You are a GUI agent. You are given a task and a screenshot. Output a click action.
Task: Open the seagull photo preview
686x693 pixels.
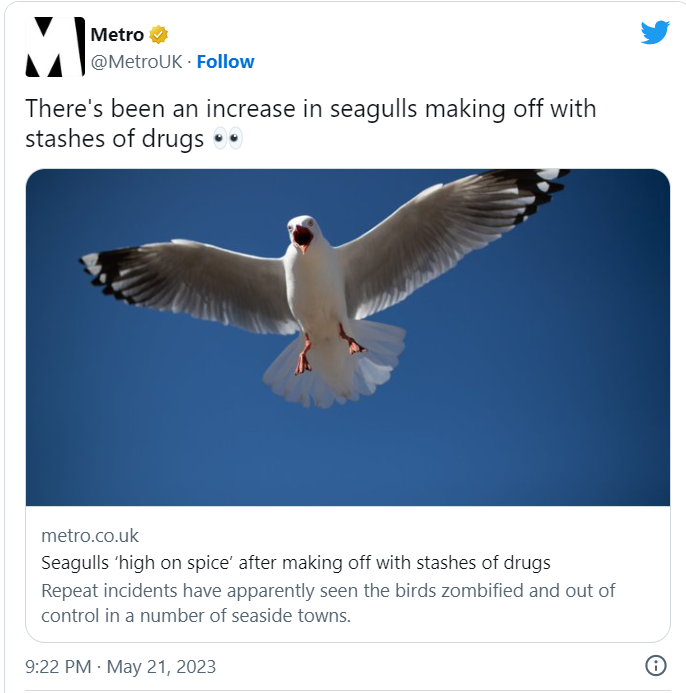coord(348,337)
